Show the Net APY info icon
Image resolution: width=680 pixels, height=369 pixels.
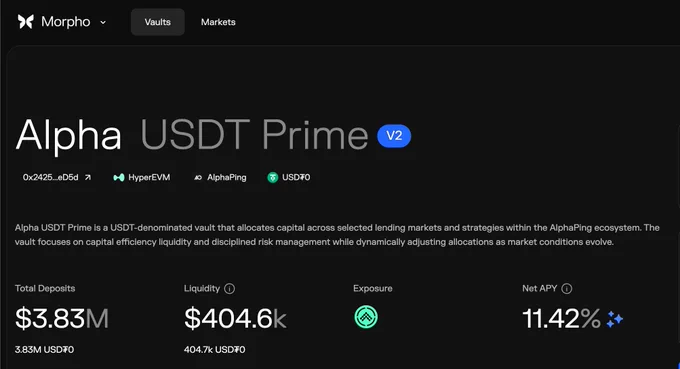coord(566,289)
